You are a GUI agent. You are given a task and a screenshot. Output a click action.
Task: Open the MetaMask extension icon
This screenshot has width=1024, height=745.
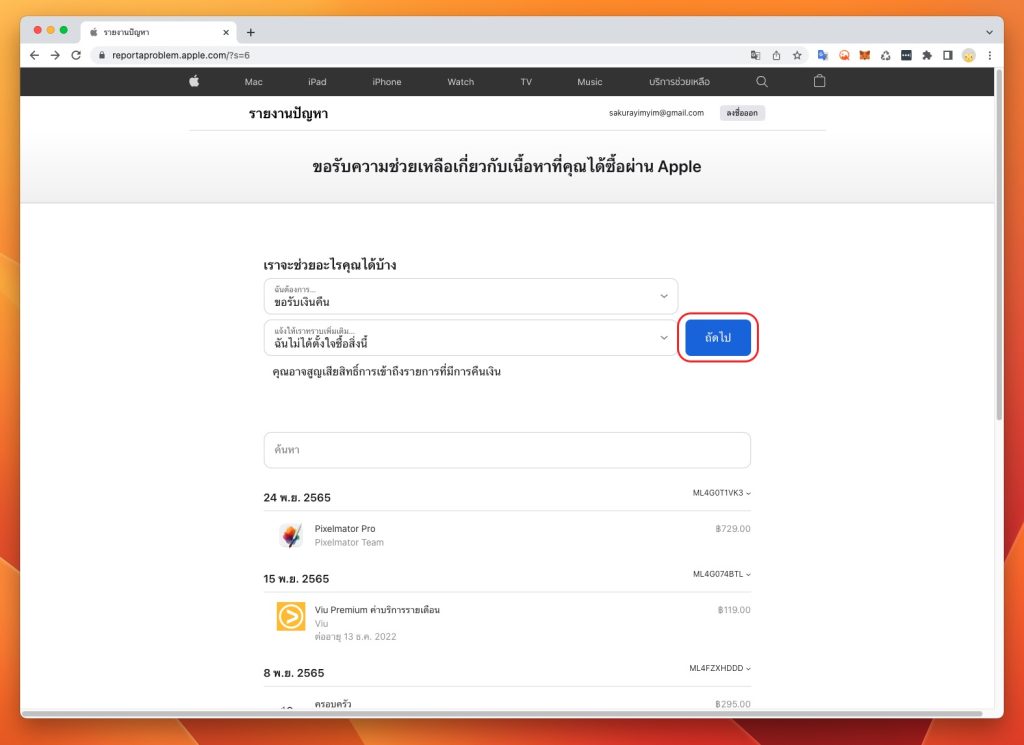[864, 57]
